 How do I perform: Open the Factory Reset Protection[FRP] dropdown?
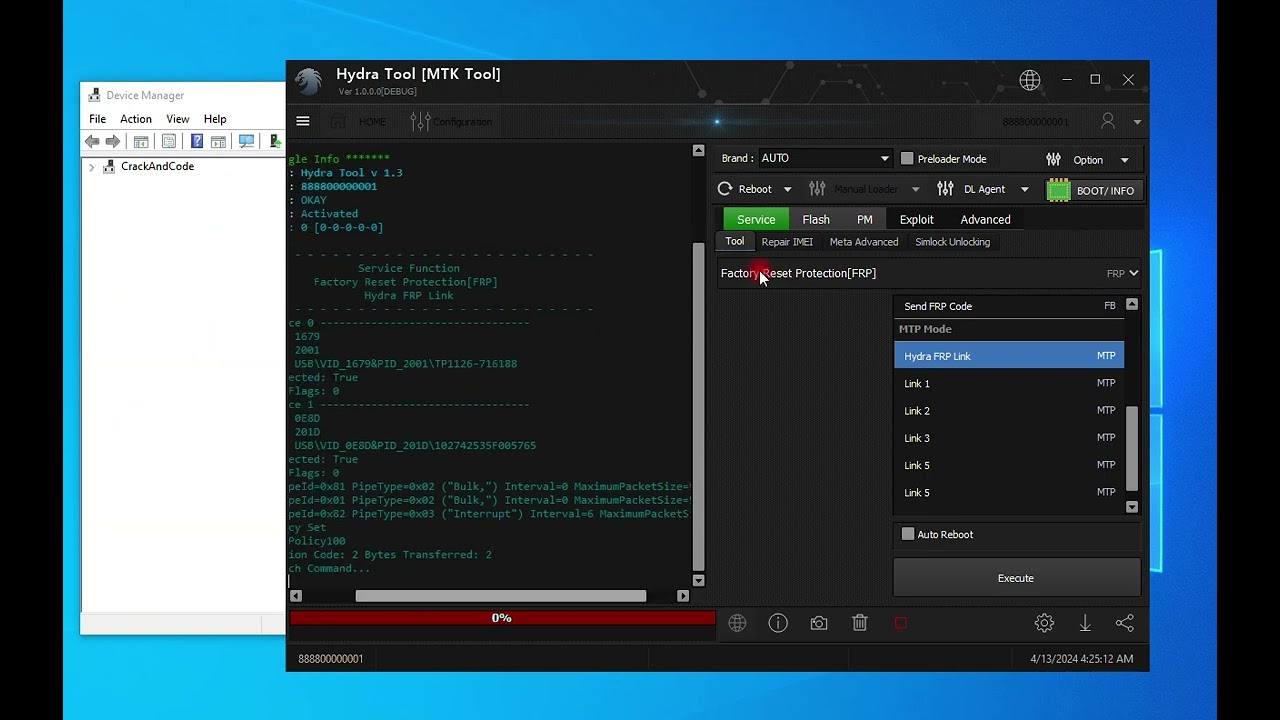click(929, 273)
